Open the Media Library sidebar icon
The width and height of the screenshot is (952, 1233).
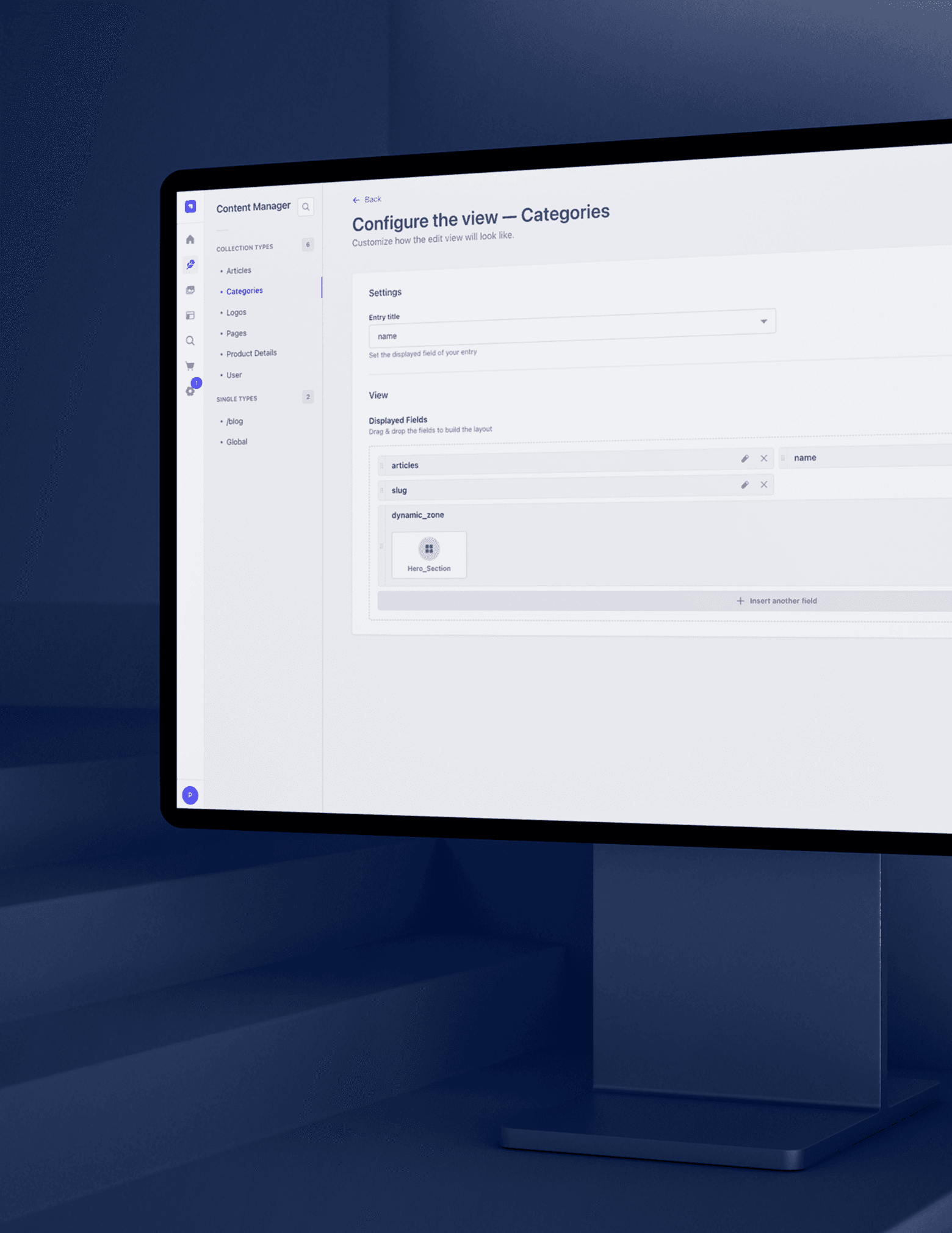[190, 290]
